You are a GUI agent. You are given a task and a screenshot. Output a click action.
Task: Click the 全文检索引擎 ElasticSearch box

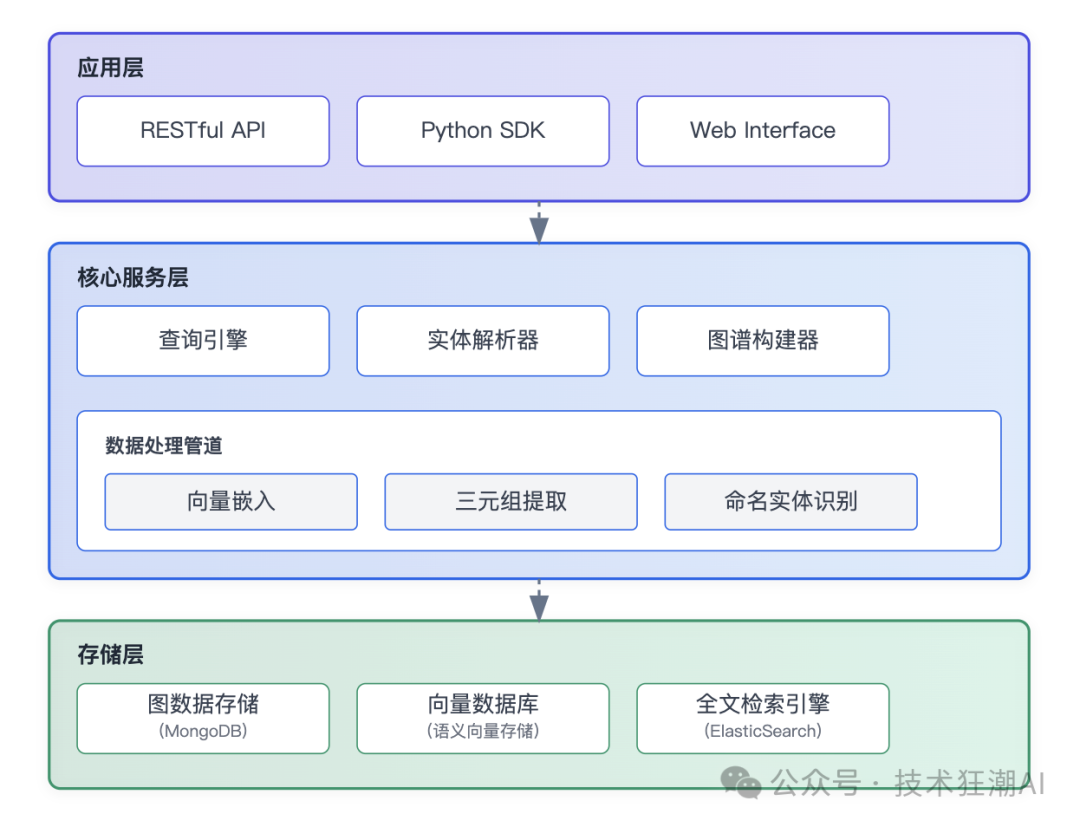coord(763,718)
